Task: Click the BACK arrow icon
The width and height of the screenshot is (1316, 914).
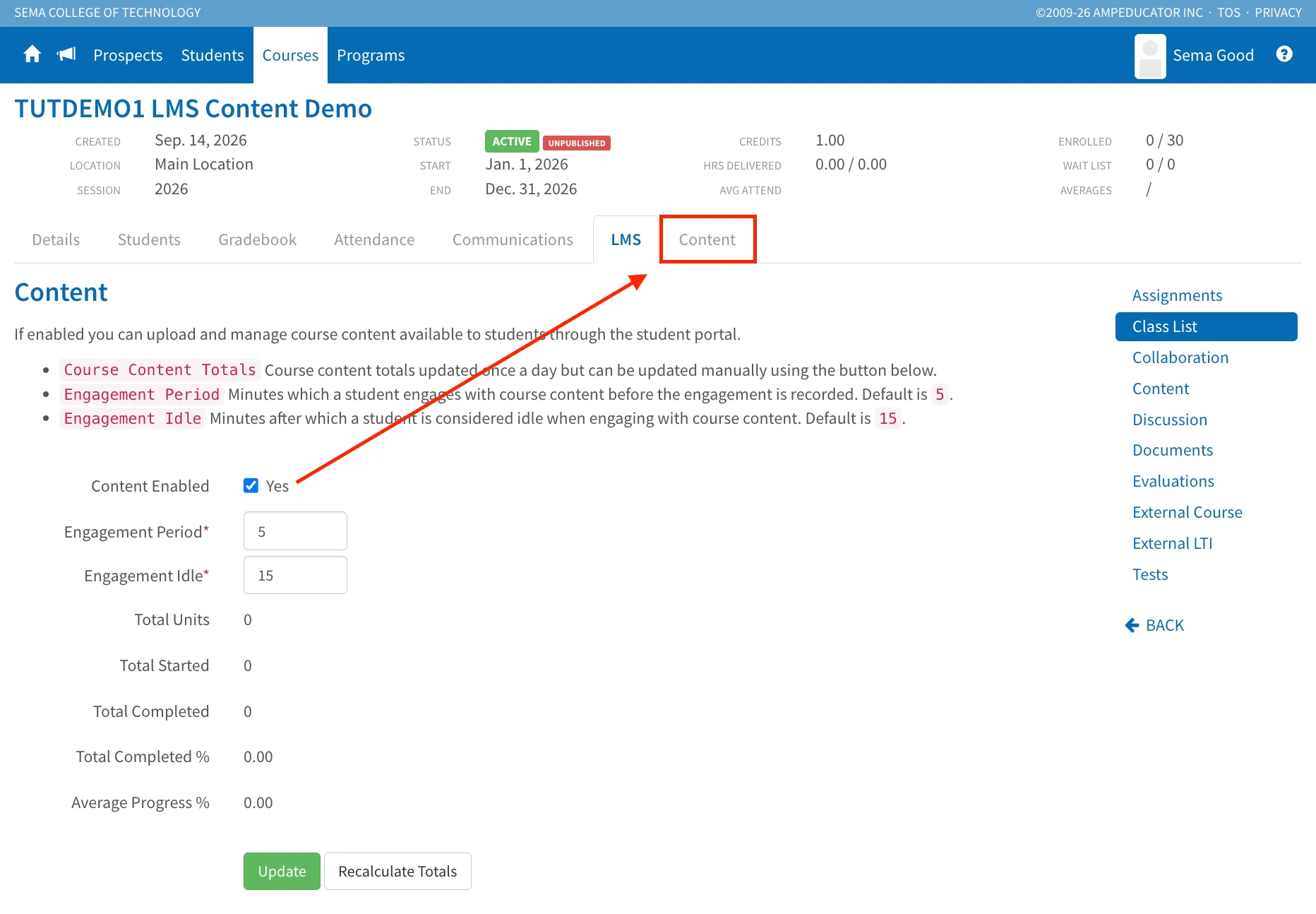Action: [x=1132, y=625]
